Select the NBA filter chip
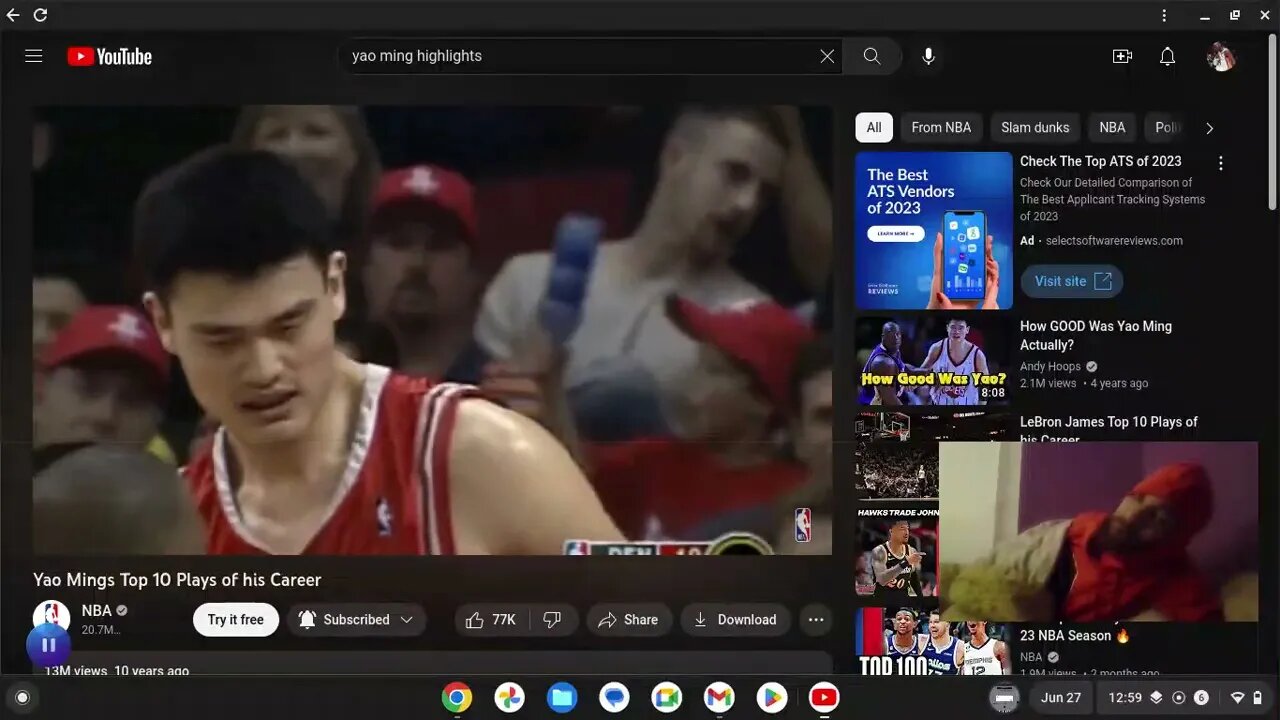 pos(1112,127)
